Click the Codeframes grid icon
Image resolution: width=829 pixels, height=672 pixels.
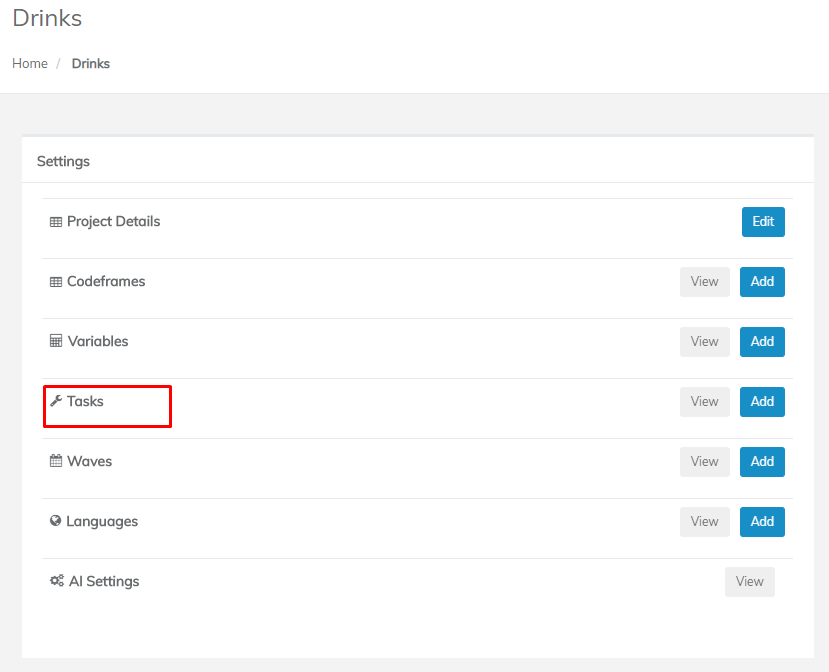point(56,282)
